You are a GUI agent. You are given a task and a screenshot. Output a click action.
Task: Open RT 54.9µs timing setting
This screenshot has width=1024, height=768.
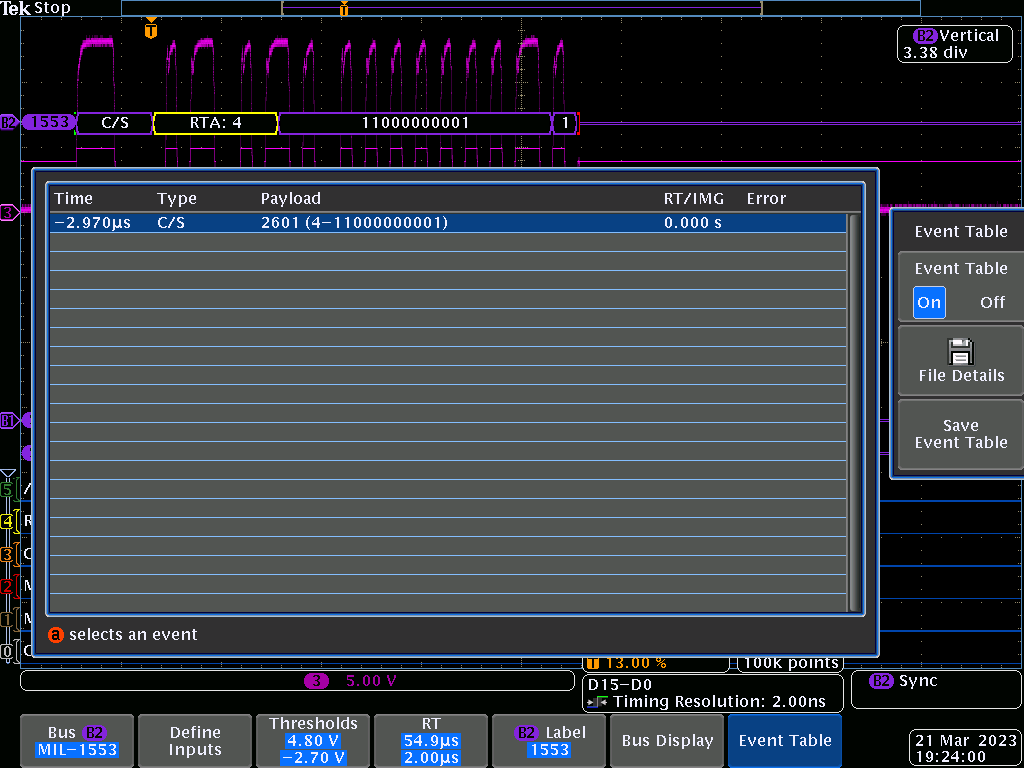click(x=430, y=741)
